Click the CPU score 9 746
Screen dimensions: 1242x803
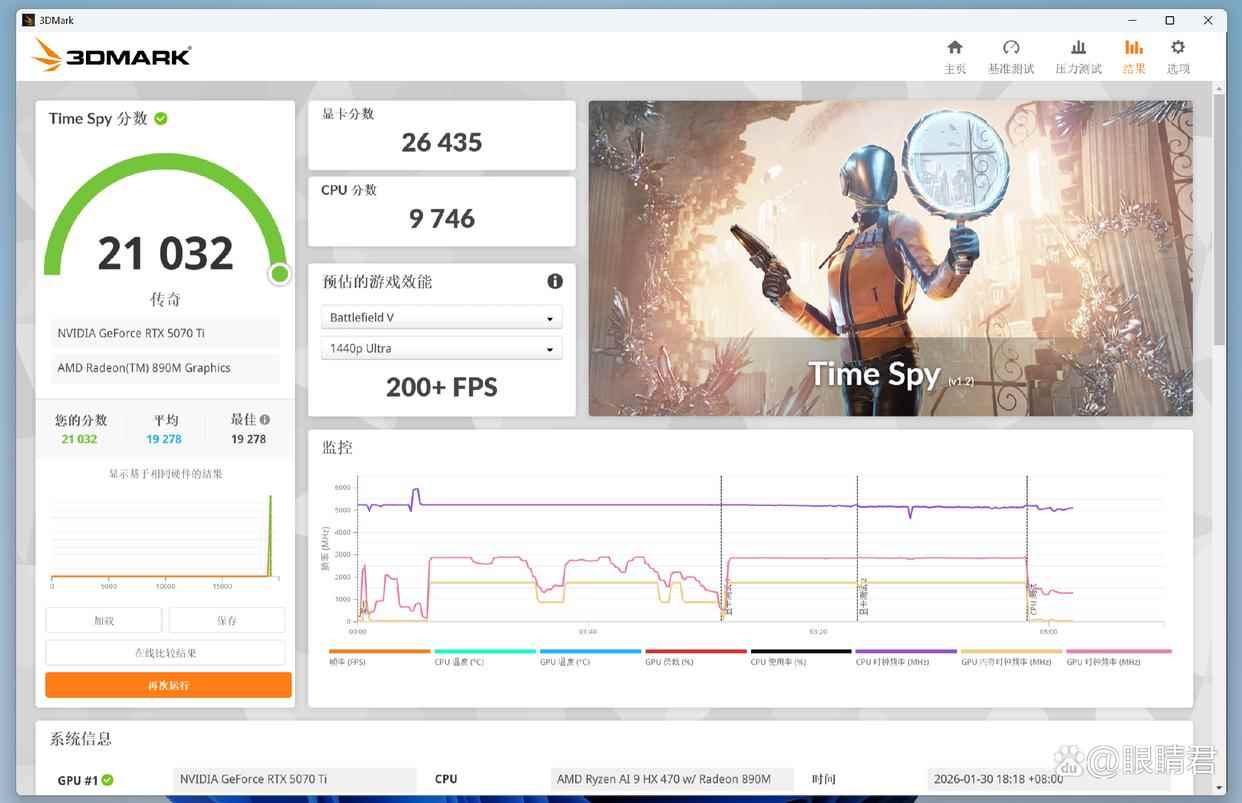coord(442,219)
